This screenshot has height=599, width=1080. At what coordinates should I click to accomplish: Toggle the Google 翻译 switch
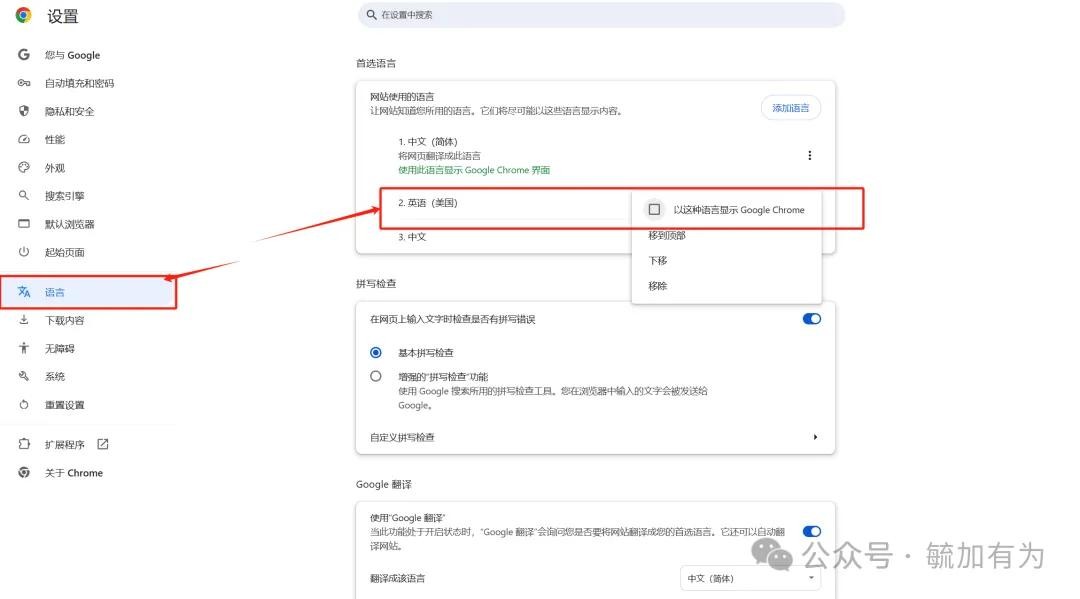pos(811,531)
